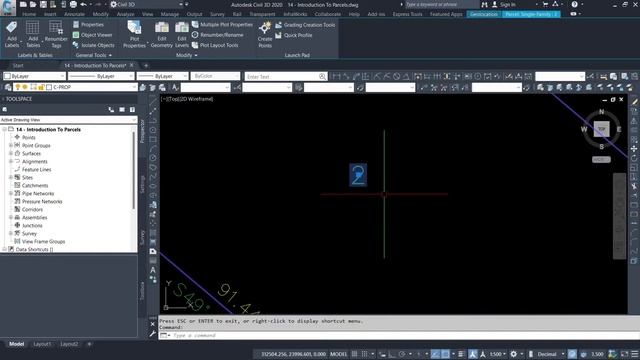Click the Toolspace help icon
Screen dimensions: 640x360
(132, 109)
